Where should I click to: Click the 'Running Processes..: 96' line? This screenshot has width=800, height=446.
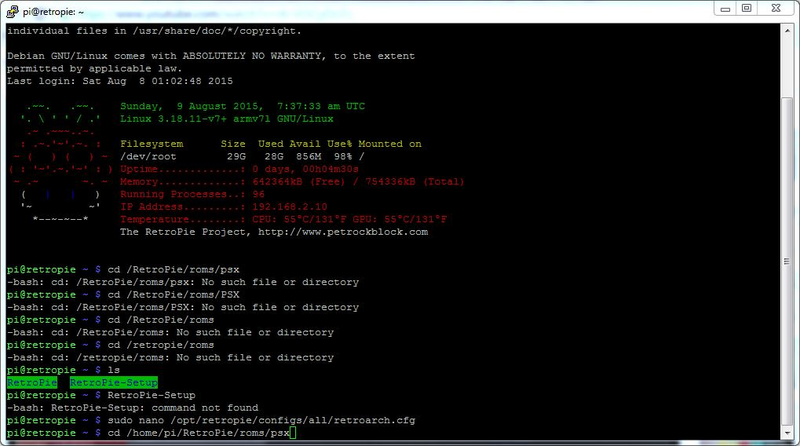192,194
